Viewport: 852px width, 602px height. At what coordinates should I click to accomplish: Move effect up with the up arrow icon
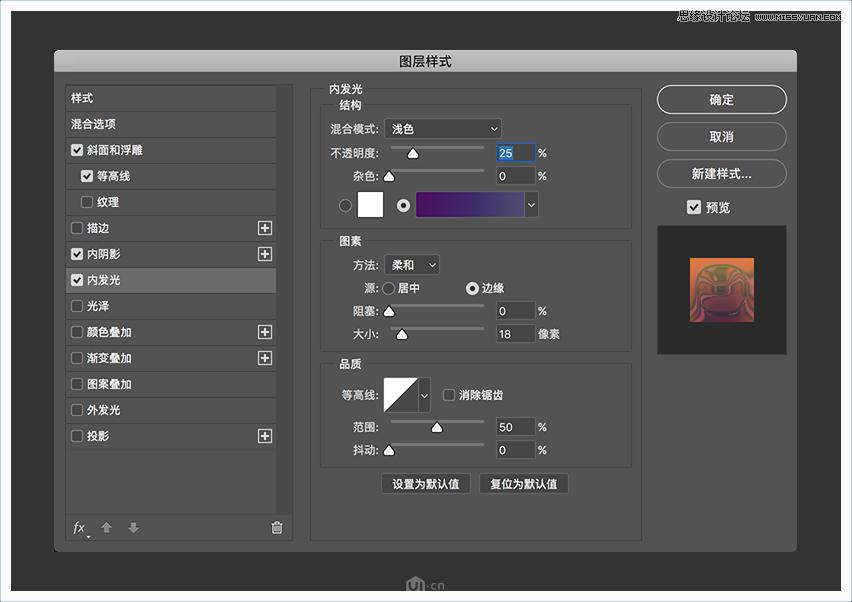tap(107, 528)
